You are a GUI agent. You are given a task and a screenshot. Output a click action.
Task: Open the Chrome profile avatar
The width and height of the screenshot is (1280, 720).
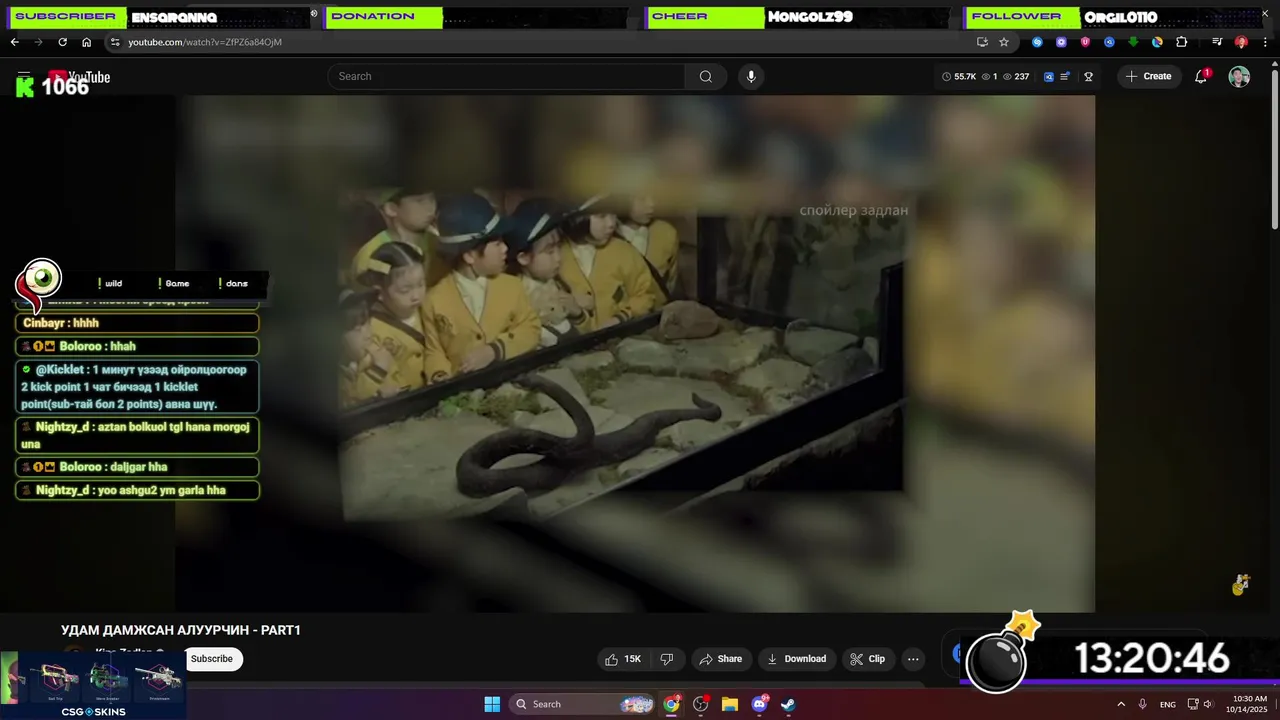tap(1241, 42)
